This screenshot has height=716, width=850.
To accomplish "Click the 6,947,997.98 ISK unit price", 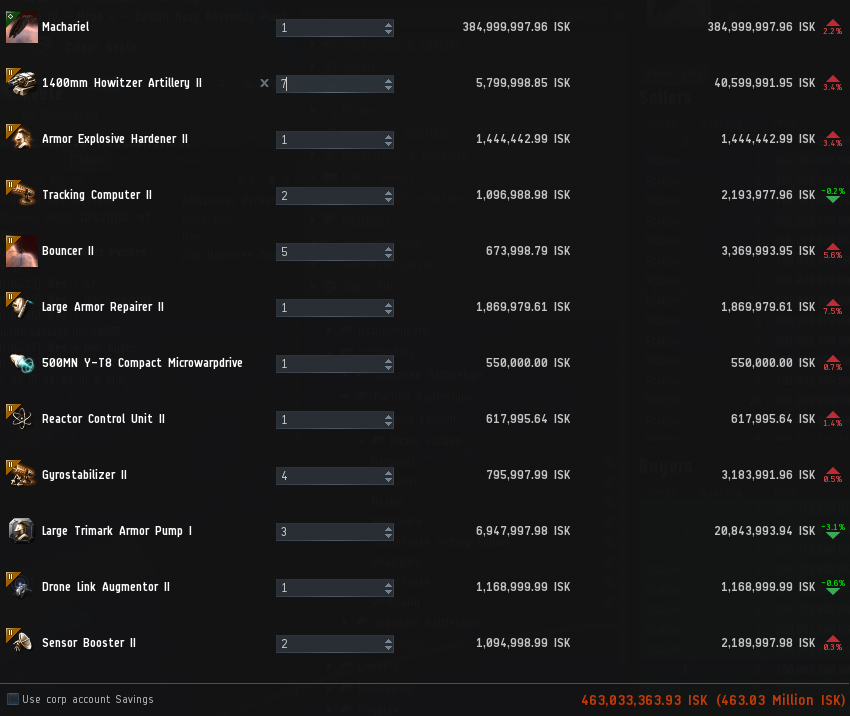I will [523, 531].
